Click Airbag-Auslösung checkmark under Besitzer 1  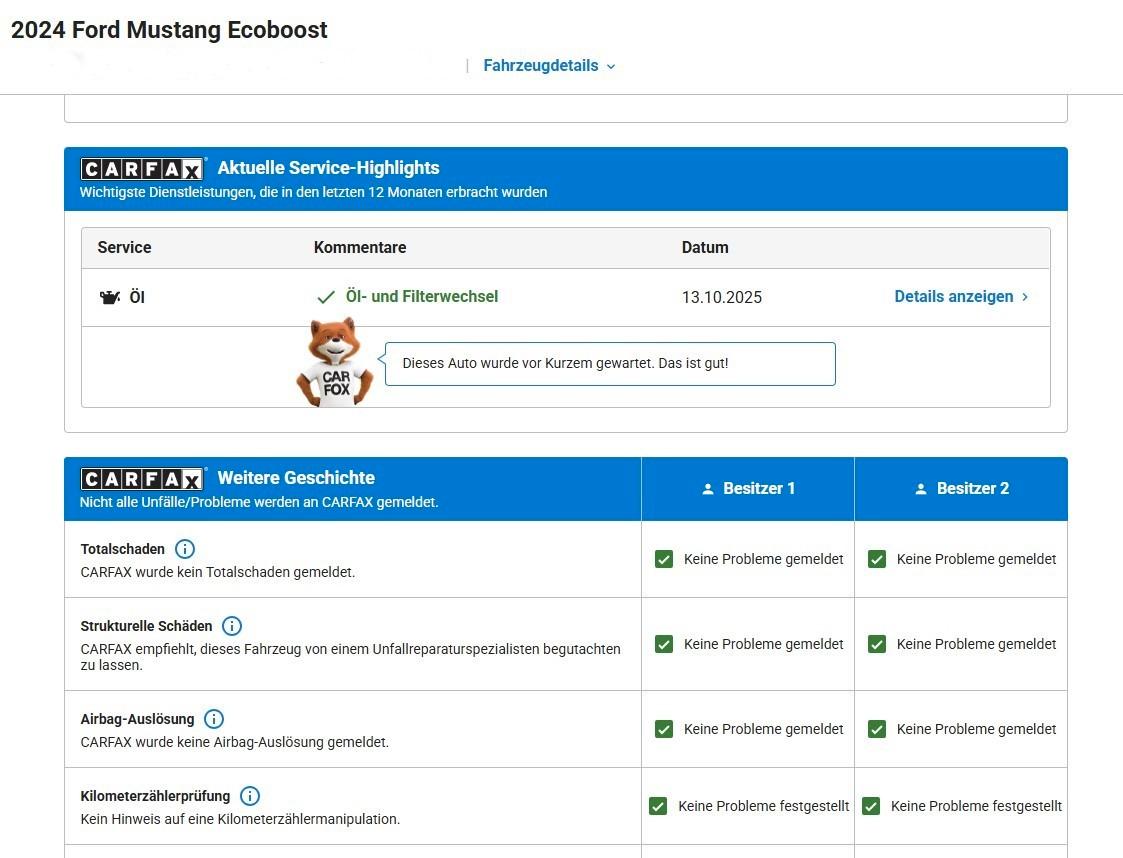[x=664, y=729]
